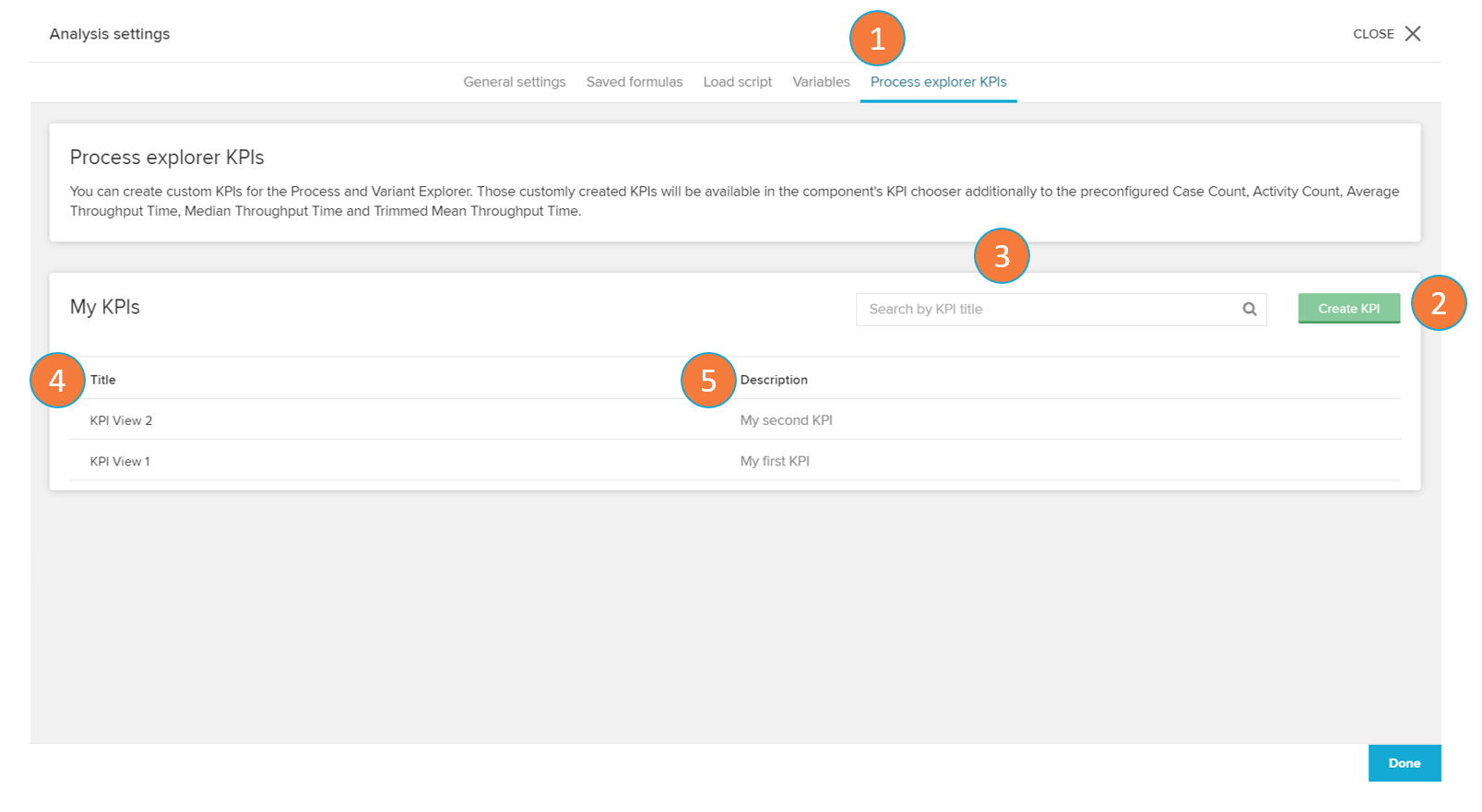The width and height of the screenshot is (1482, 812).
Task: Open the General settings tab
Action: pos(515,82)
